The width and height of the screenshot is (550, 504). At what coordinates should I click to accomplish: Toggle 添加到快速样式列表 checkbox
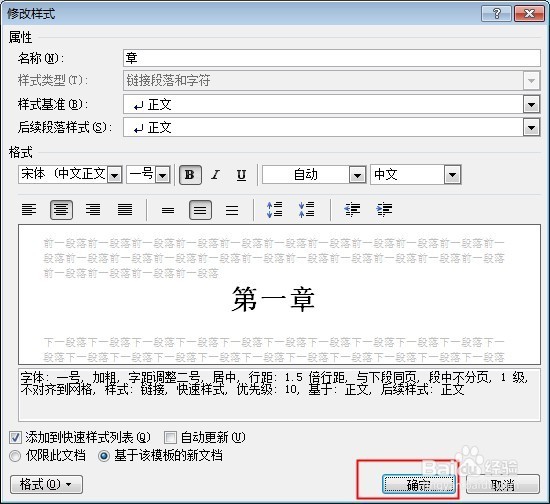click(15, 437)
